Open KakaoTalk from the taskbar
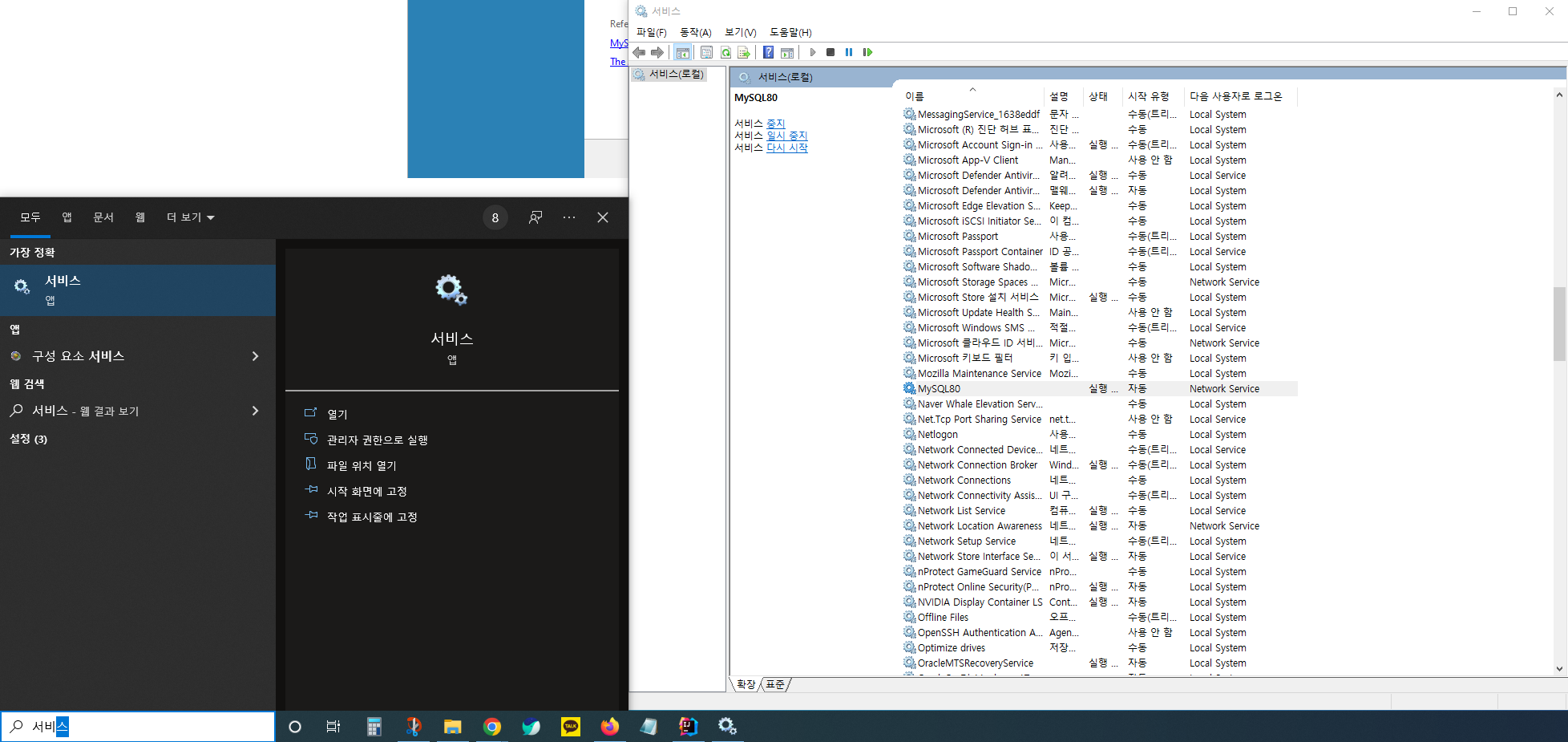1568x742 pixels. coord(571,727)
